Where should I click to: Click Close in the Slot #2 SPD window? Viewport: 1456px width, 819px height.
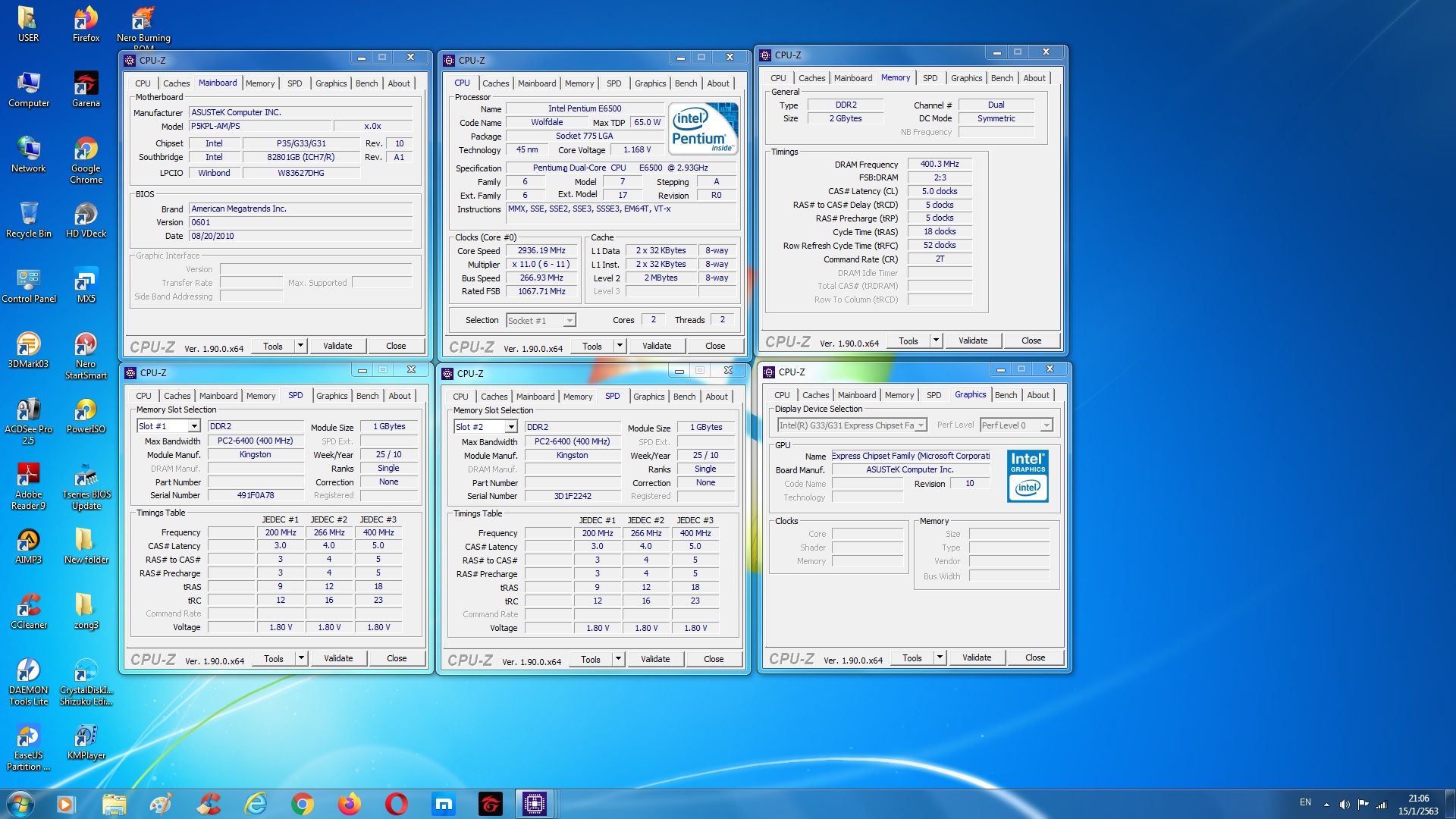coord(714,659)
